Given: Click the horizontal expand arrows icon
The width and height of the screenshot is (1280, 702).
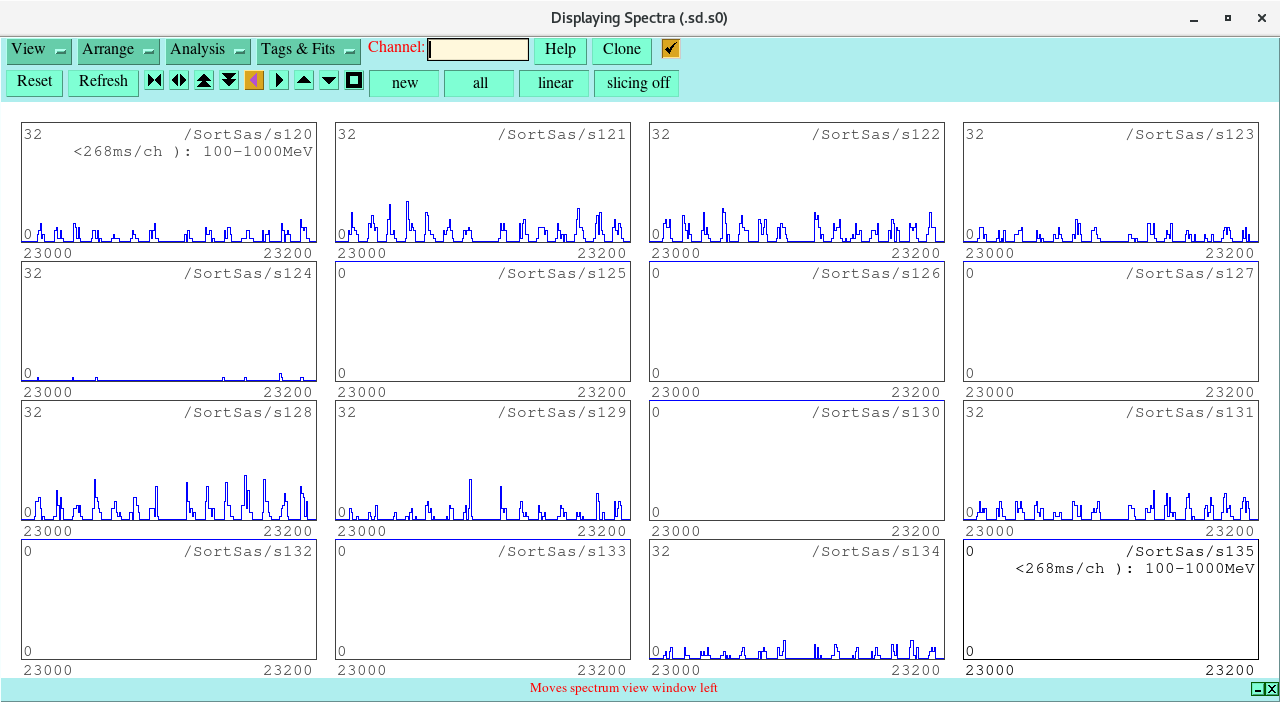Looking at the screenshot, I should pos(179,81).
